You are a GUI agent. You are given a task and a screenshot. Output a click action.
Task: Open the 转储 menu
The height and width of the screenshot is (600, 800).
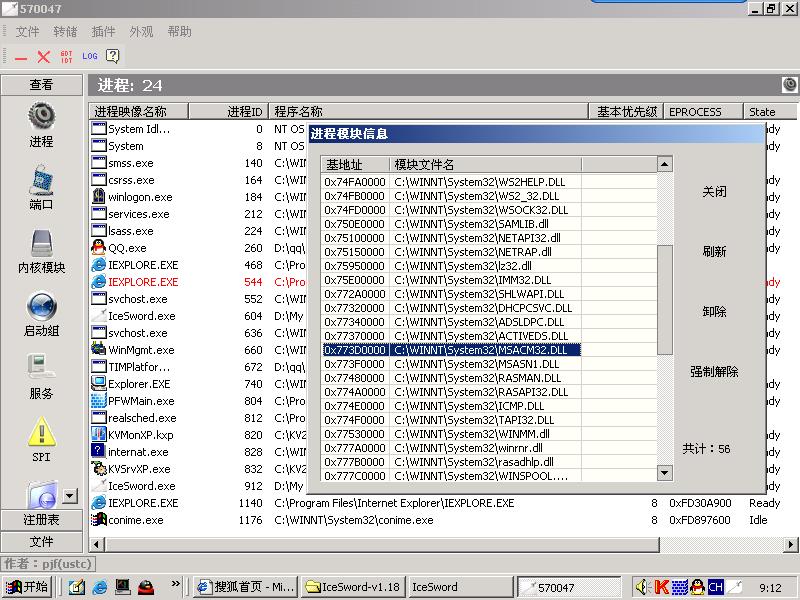(x=65, y=32)
